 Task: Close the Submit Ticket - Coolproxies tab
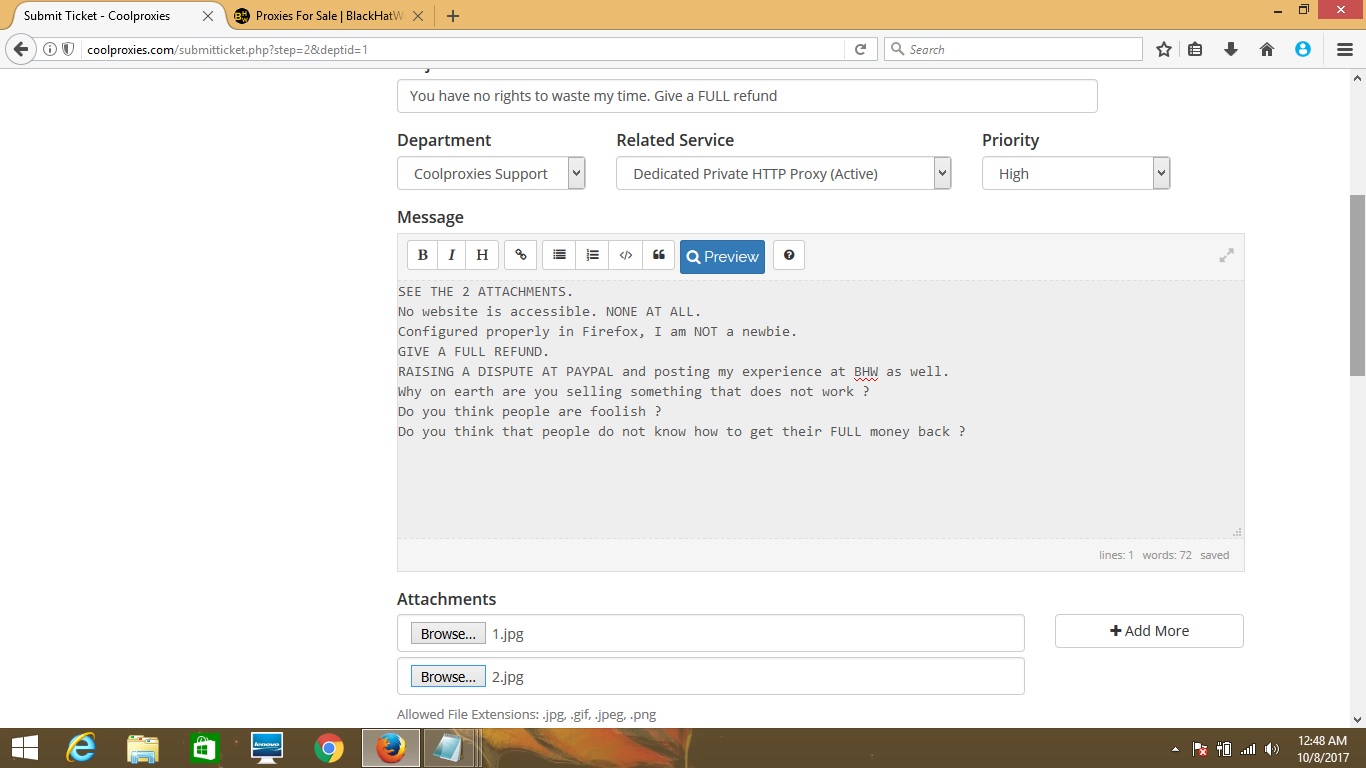pyautogui.click(x=208, y=16)
